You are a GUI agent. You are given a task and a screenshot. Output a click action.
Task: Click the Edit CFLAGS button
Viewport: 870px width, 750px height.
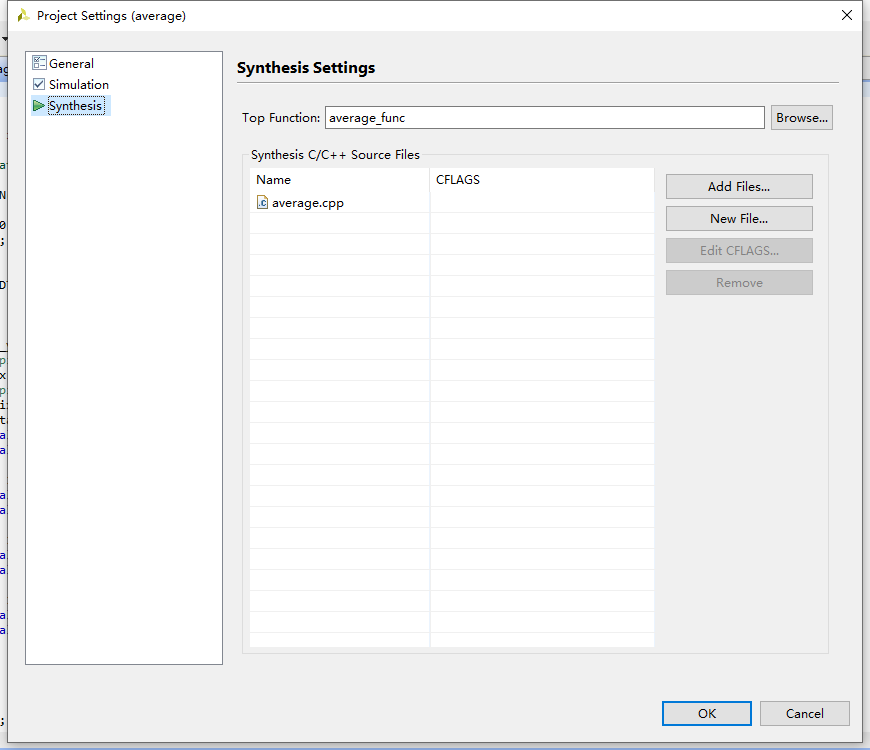(x=739, y=251)
